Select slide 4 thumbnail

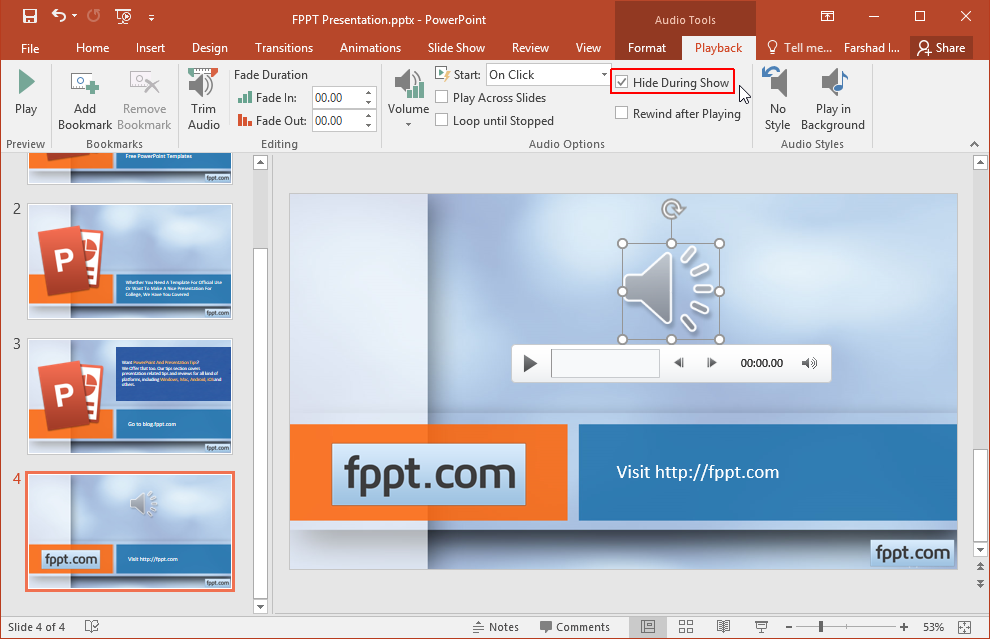130,532
